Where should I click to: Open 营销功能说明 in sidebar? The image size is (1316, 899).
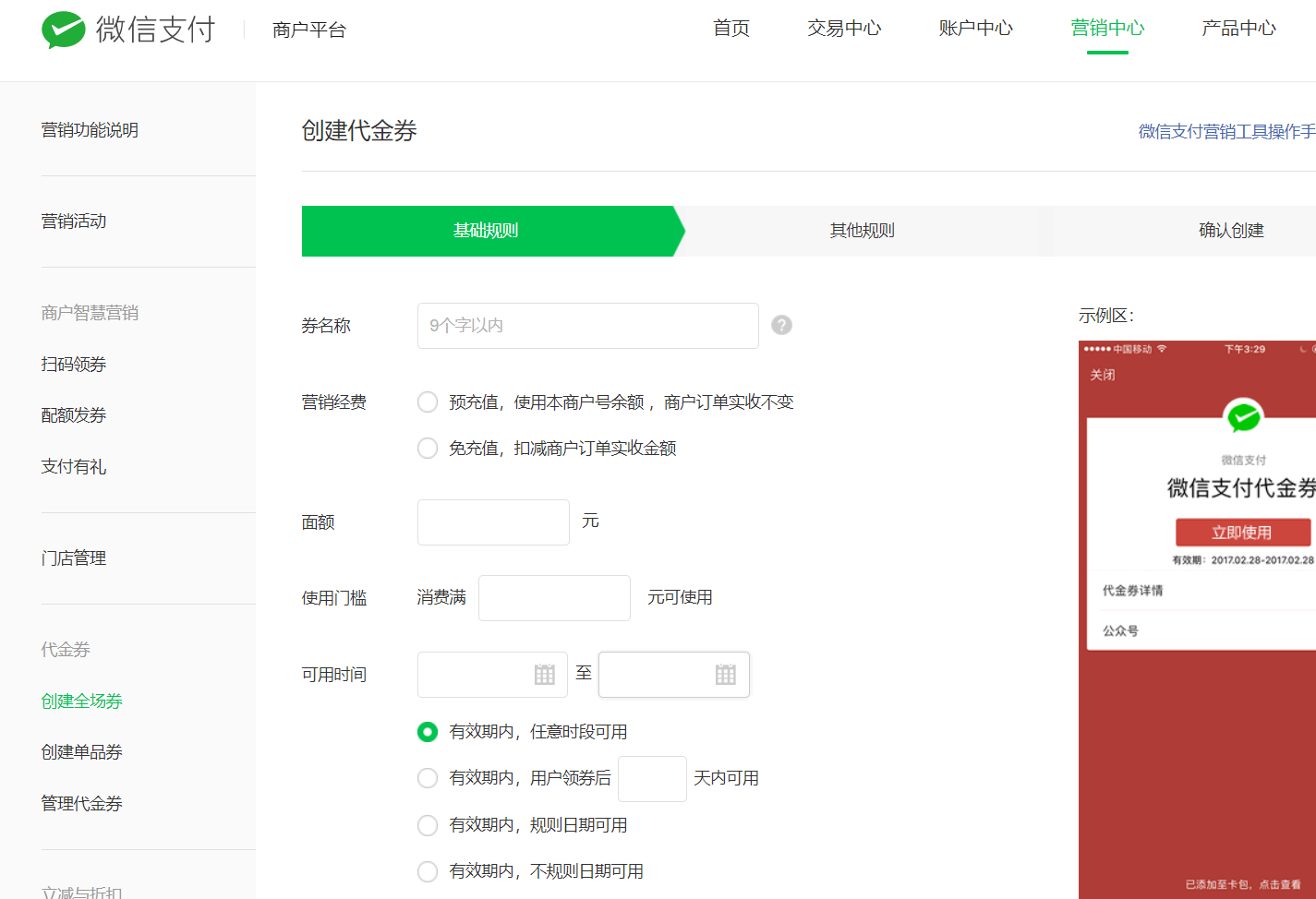click(90, 130)
